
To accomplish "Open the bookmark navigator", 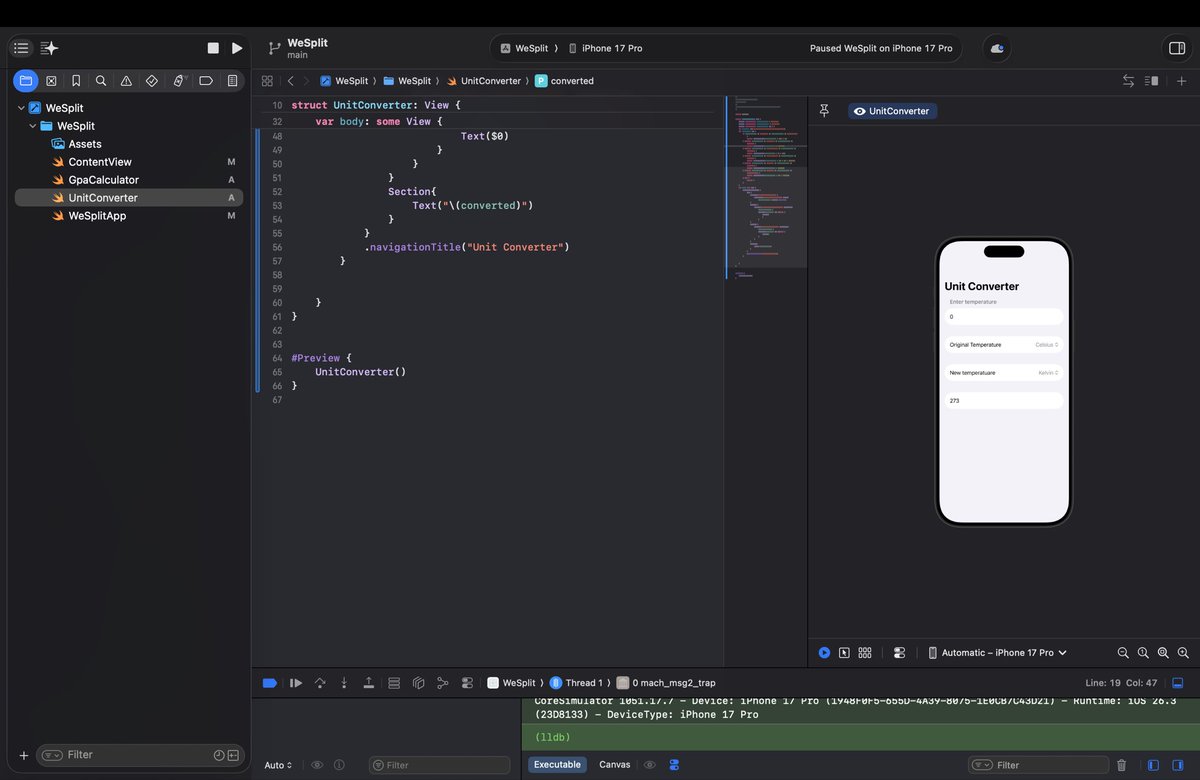I will click(76, 81).
